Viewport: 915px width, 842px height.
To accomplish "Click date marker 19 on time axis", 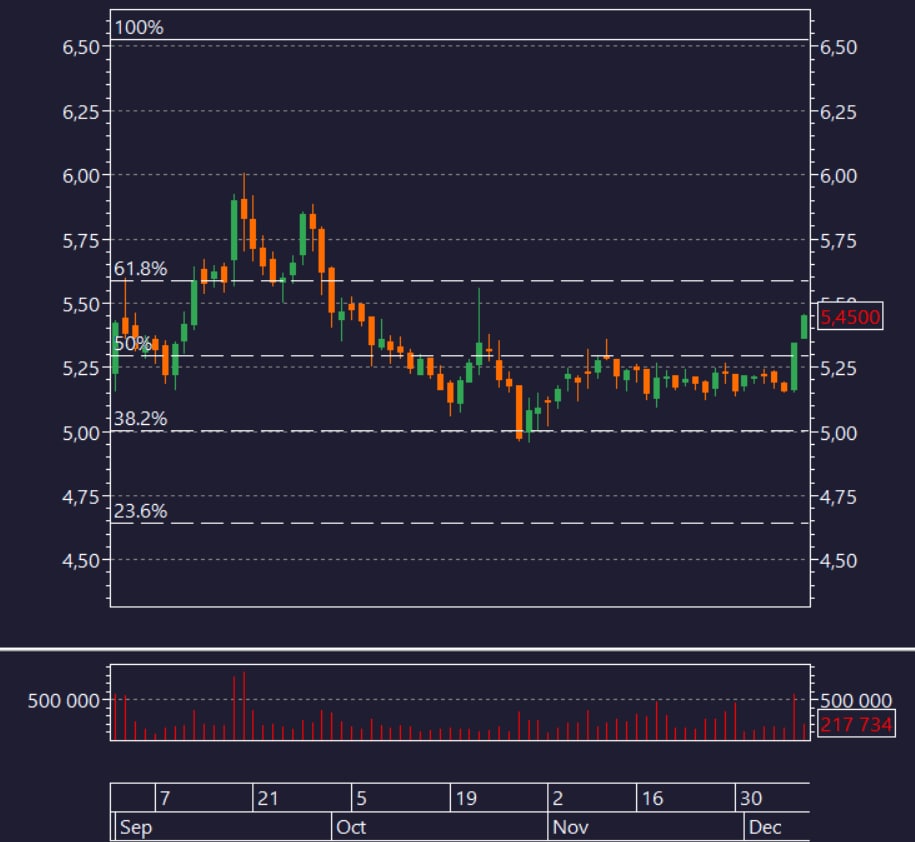I will click(466, 798).
